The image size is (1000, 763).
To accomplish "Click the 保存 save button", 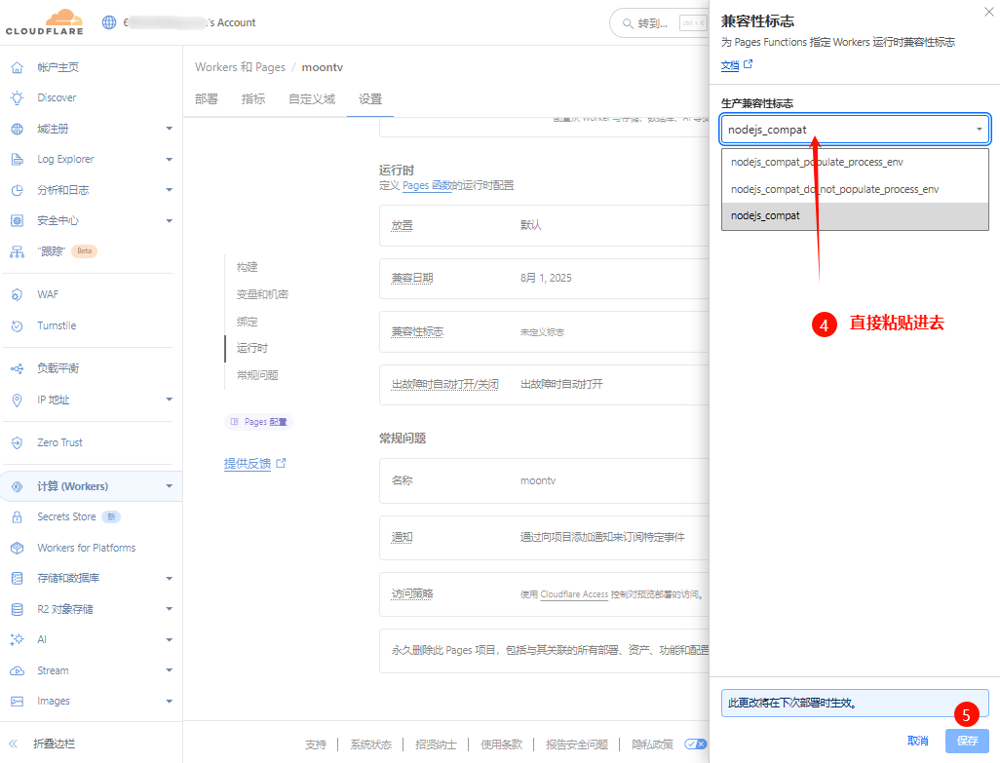I will (x=966, y=741).
